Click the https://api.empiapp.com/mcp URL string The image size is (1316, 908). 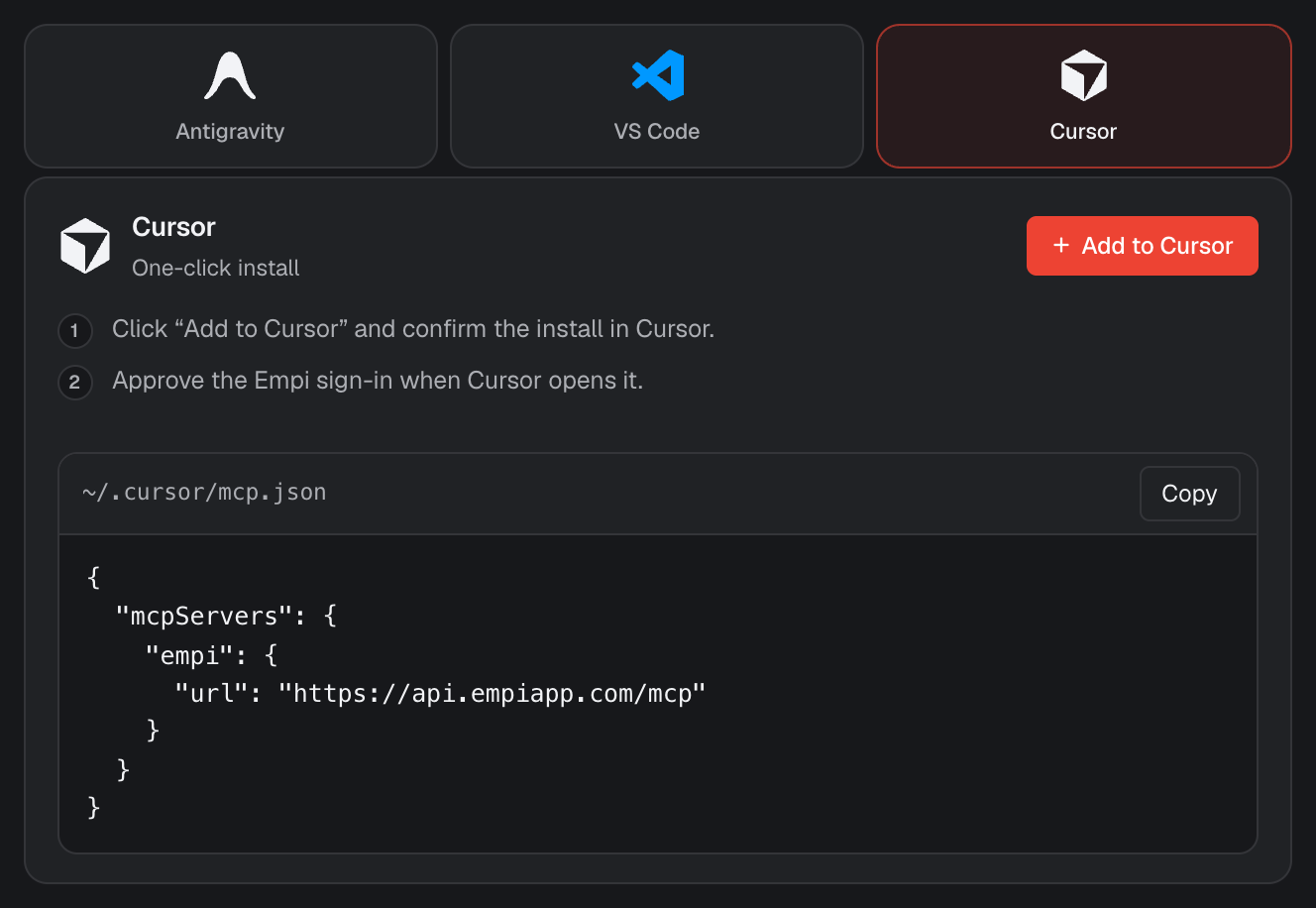click(x=493, y=693)
